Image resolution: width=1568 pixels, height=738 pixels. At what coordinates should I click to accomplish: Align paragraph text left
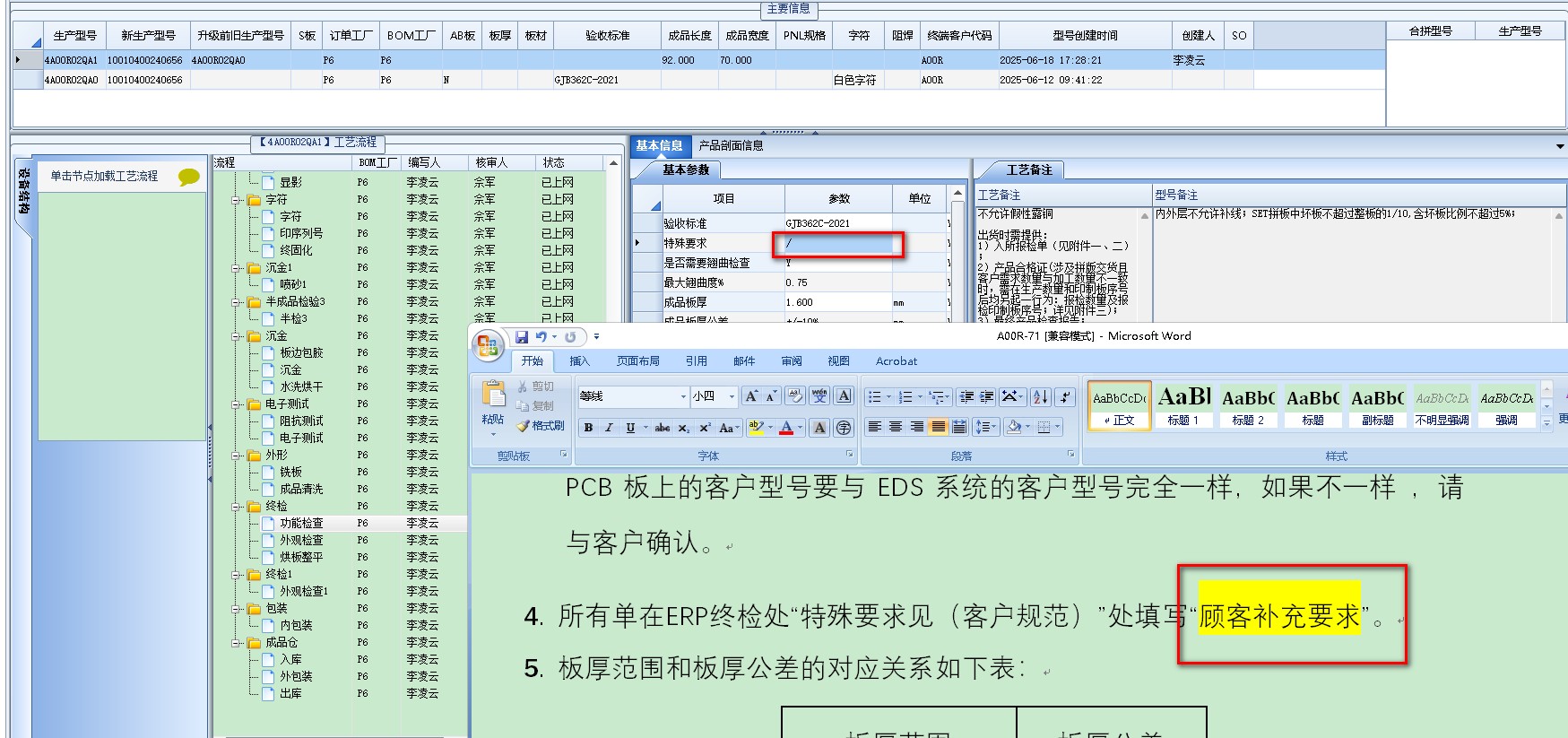874,427
